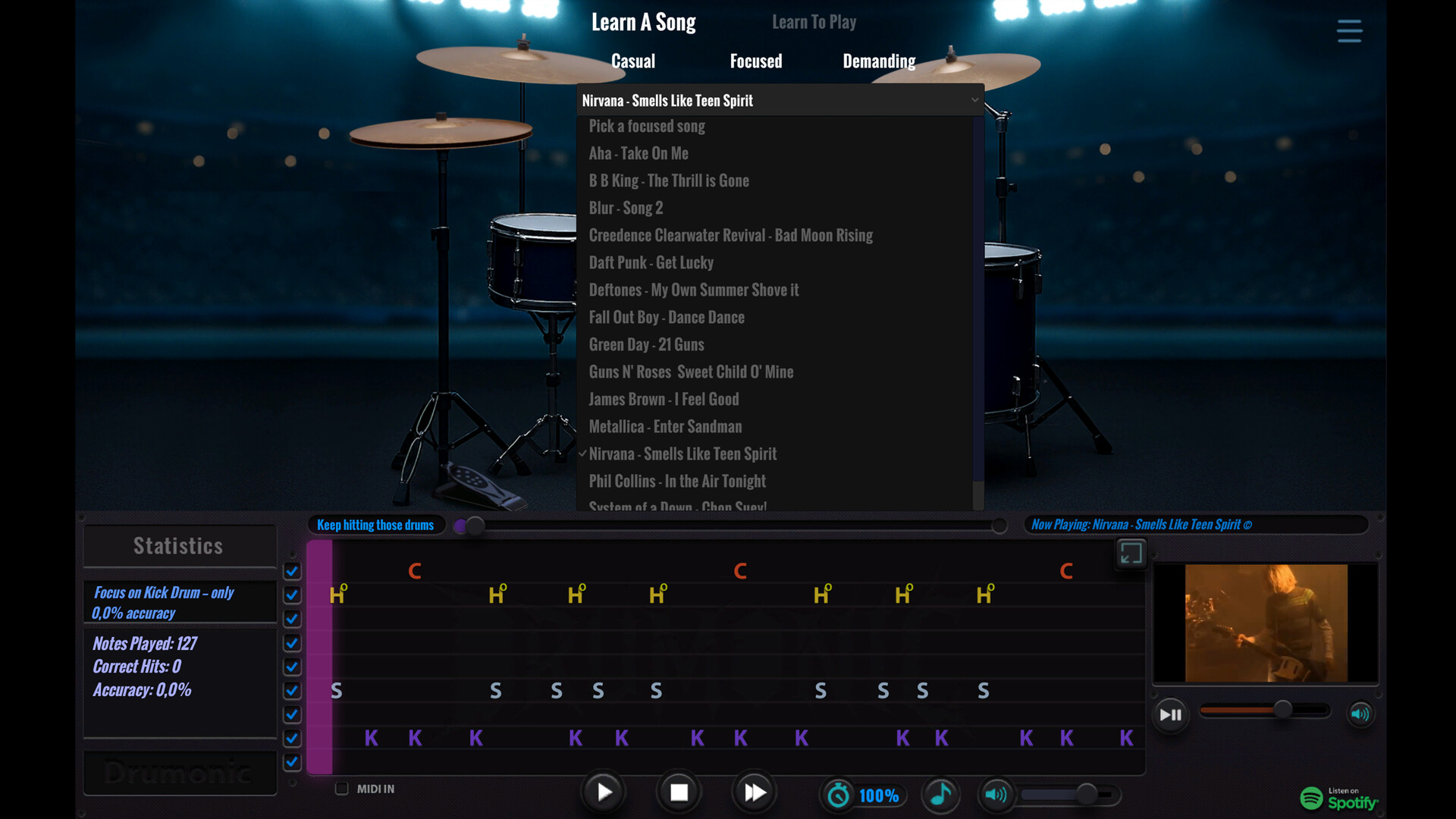1456x819 pixels.
Task: Click the song progress slider handle
Action: point(474,526)
